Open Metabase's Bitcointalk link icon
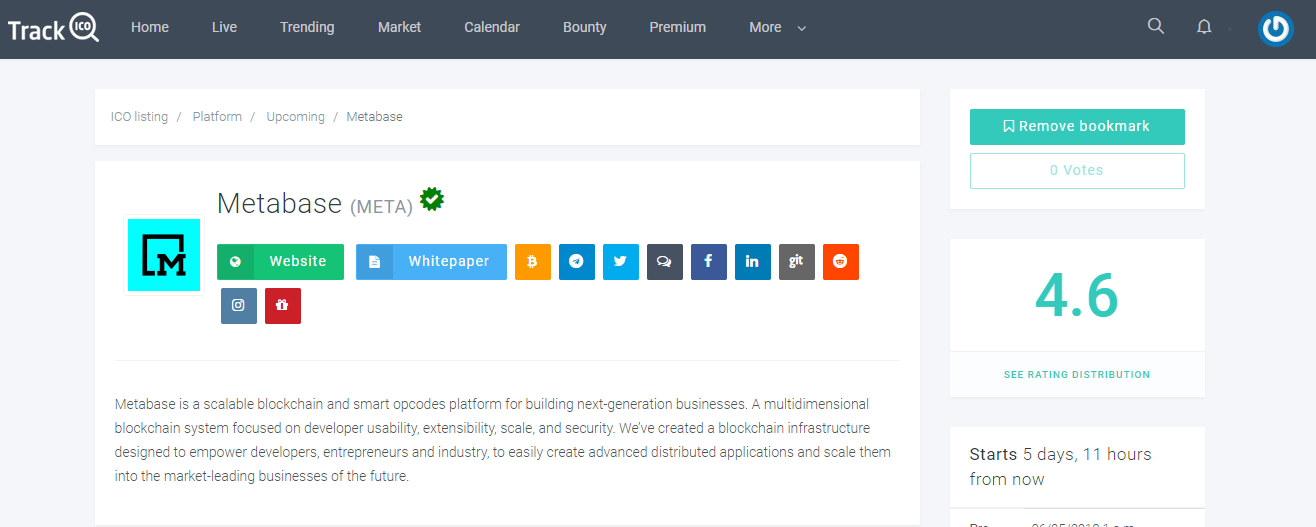Viewport: 1316px width, 527px height. (x=533, y=262)
